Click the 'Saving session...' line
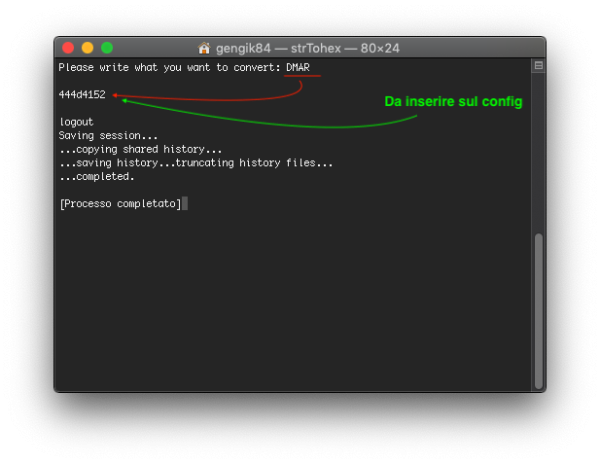The image size is (600, 464). [108, 136]
